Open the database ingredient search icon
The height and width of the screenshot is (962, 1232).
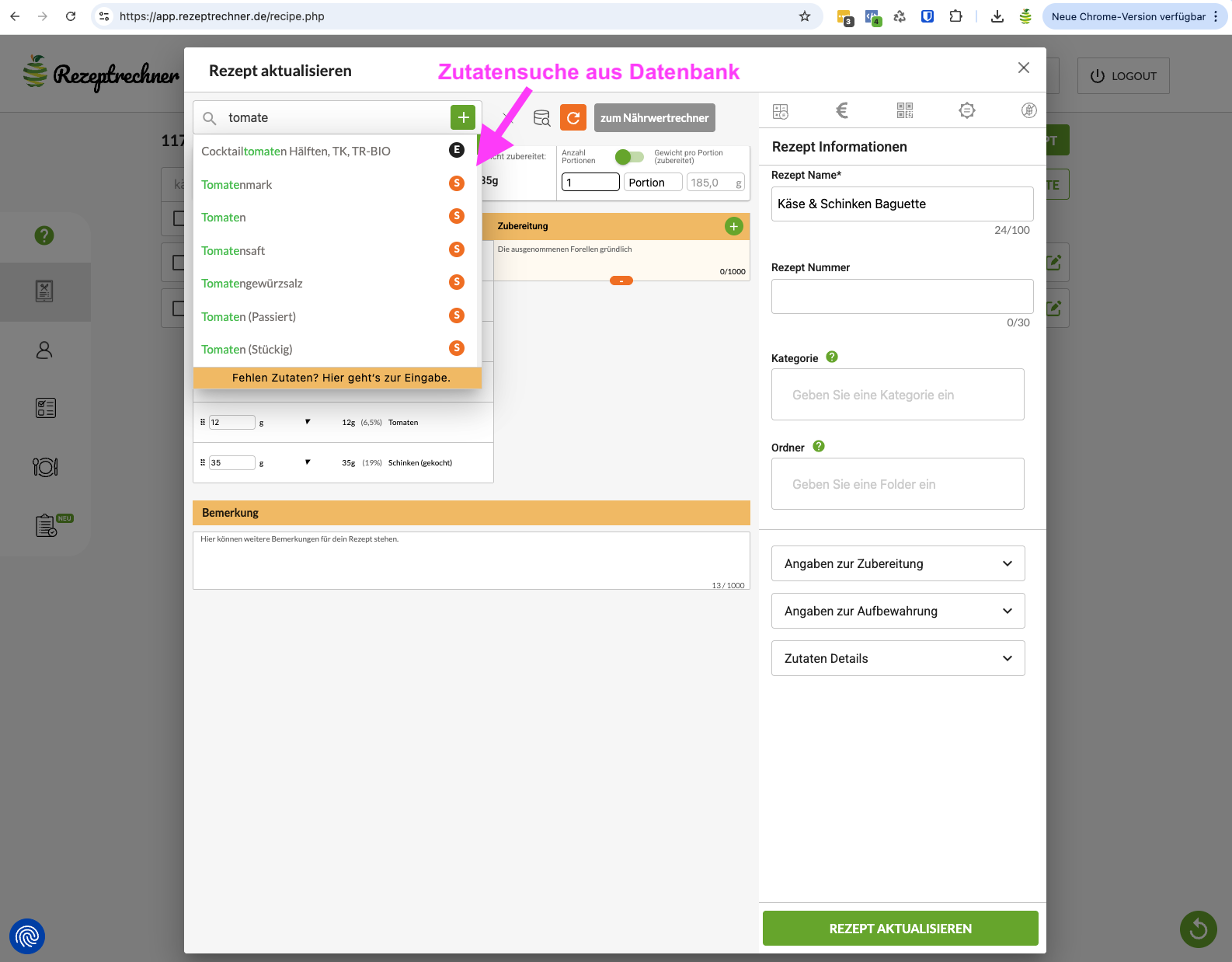[x=541, y=118]
